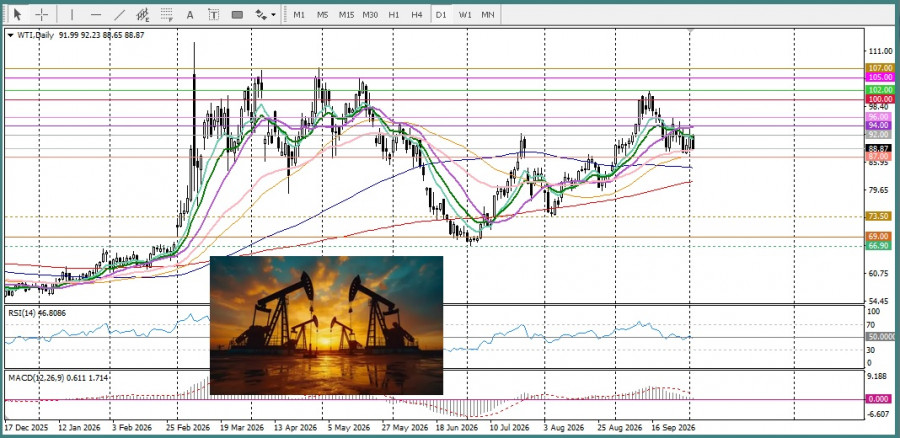
Task: Click the green 102.00 price label
Action: click(x=879, y=90)
